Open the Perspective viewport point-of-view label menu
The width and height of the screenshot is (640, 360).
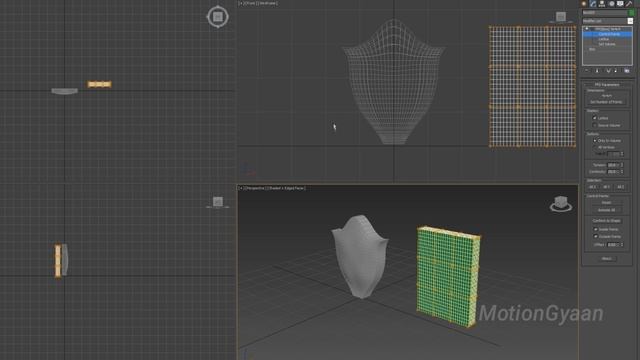pyautogui.click(x=255, y=188)
